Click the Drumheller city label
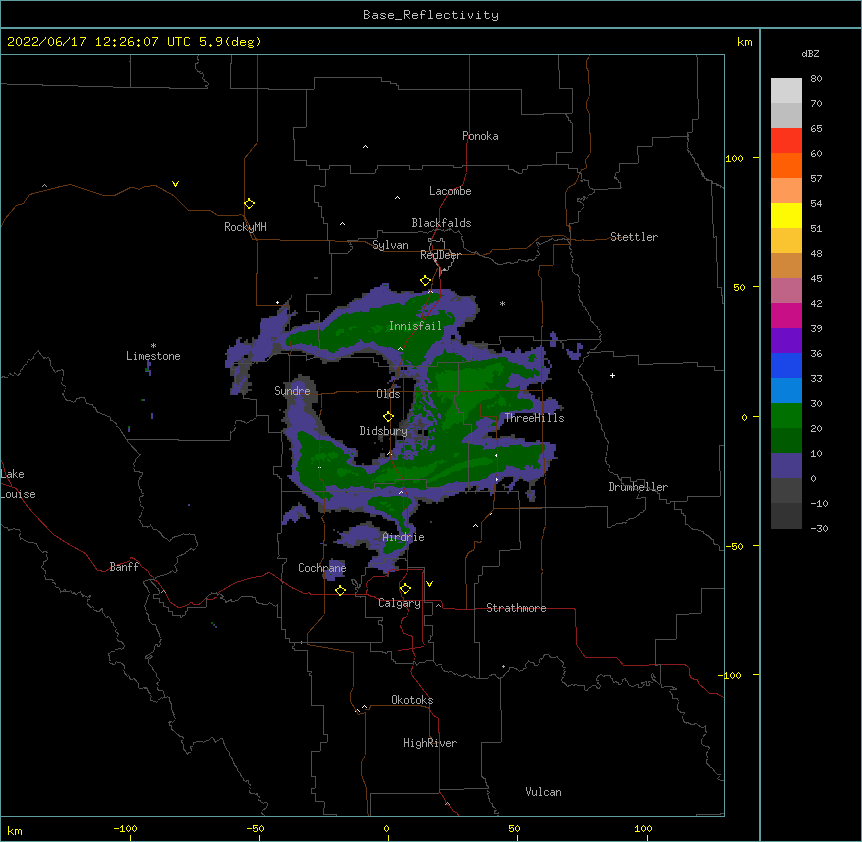Viewport: 862px width, 842px height. point(638,487)
